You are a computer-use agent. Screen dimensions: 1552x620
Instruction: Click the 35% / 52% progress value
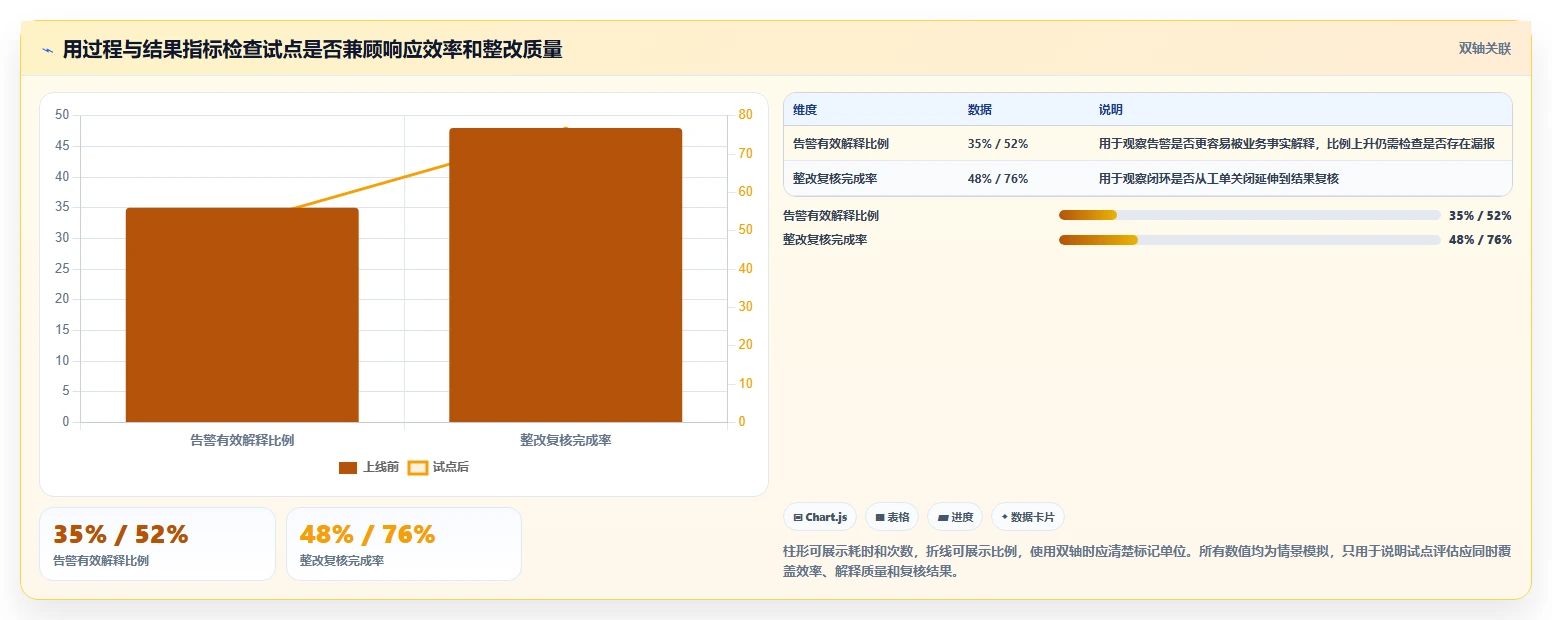point(1480,215)
